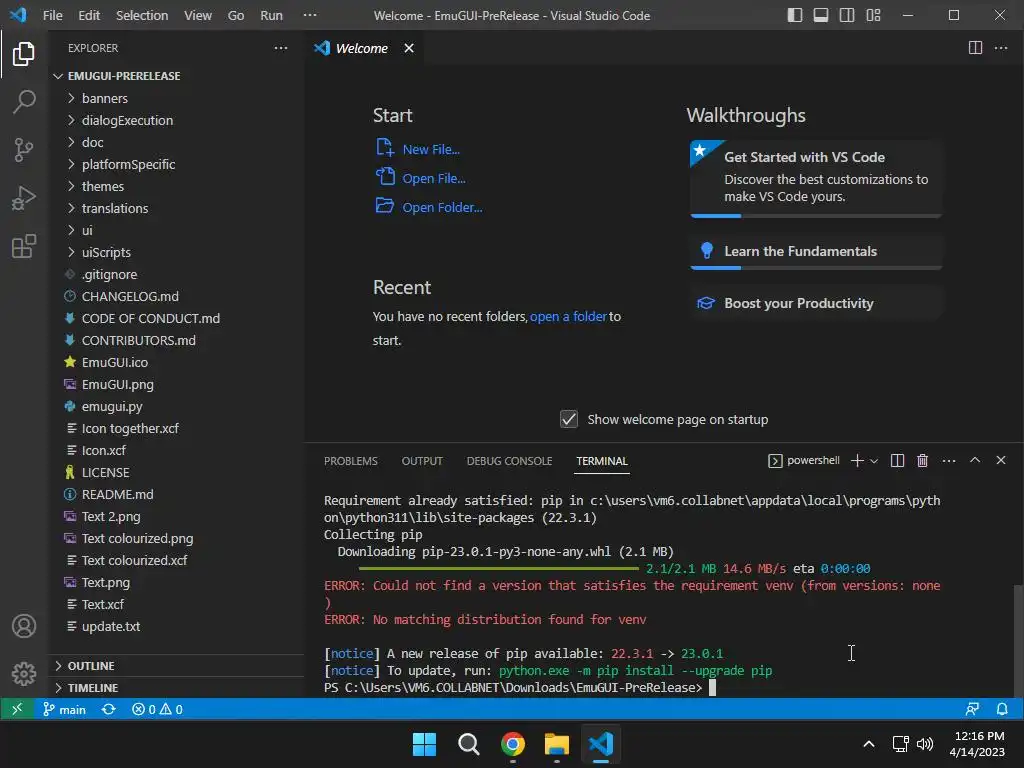Kill terminal with trash icon
1024x768 pixels.
(x=922, y=460)
